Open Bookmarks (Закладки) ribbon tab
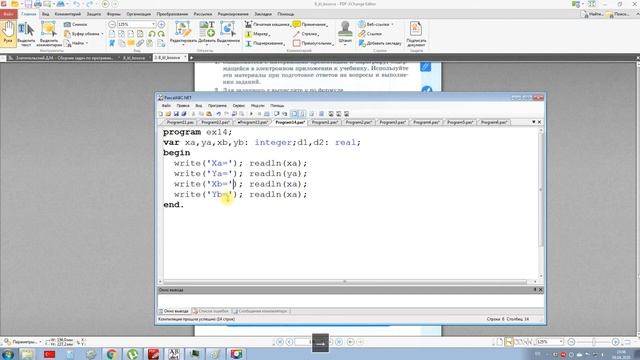Image resolution: width=640 pixels, height=360 pixels. pos(263,14)
